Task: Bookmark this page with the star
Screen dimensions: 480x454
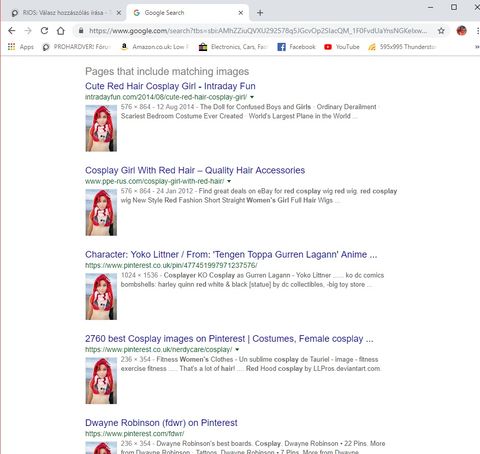Action: pos(441,31)
